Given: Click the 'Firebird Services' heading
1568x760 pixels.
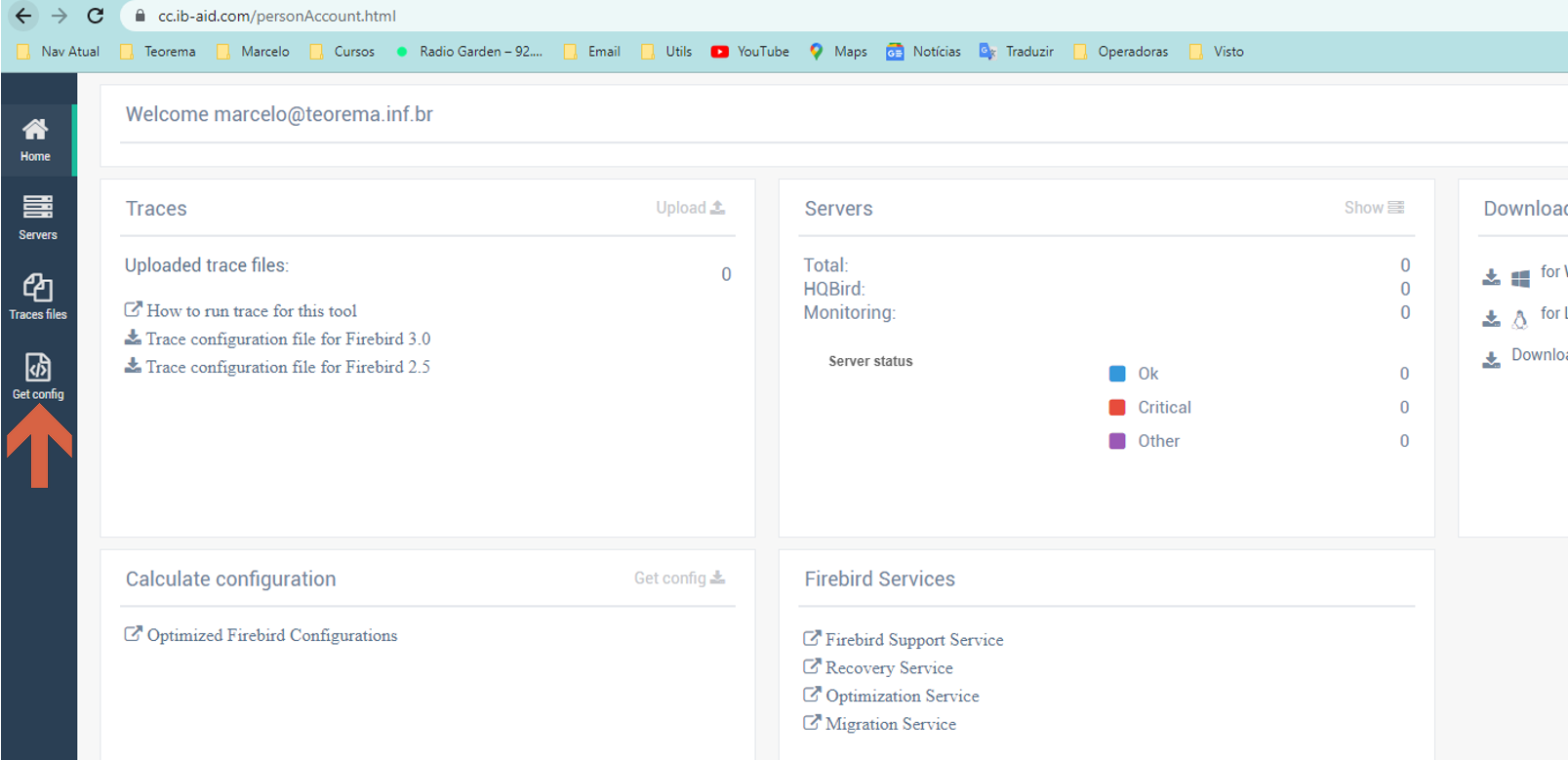Looking at the screenshot, I should 879,579.
